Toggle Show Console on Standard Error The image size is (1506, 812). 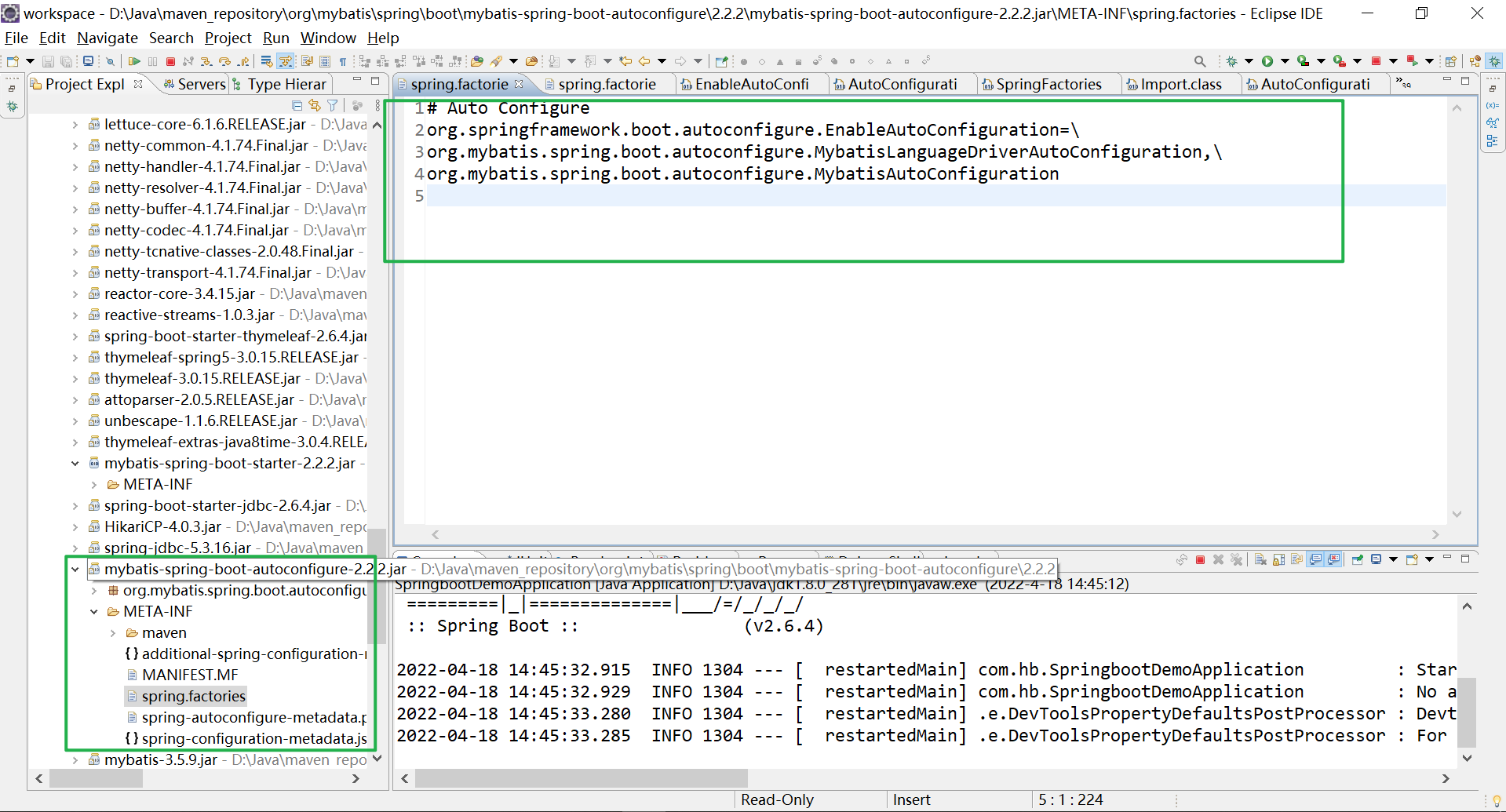(x=1333, y=559)
